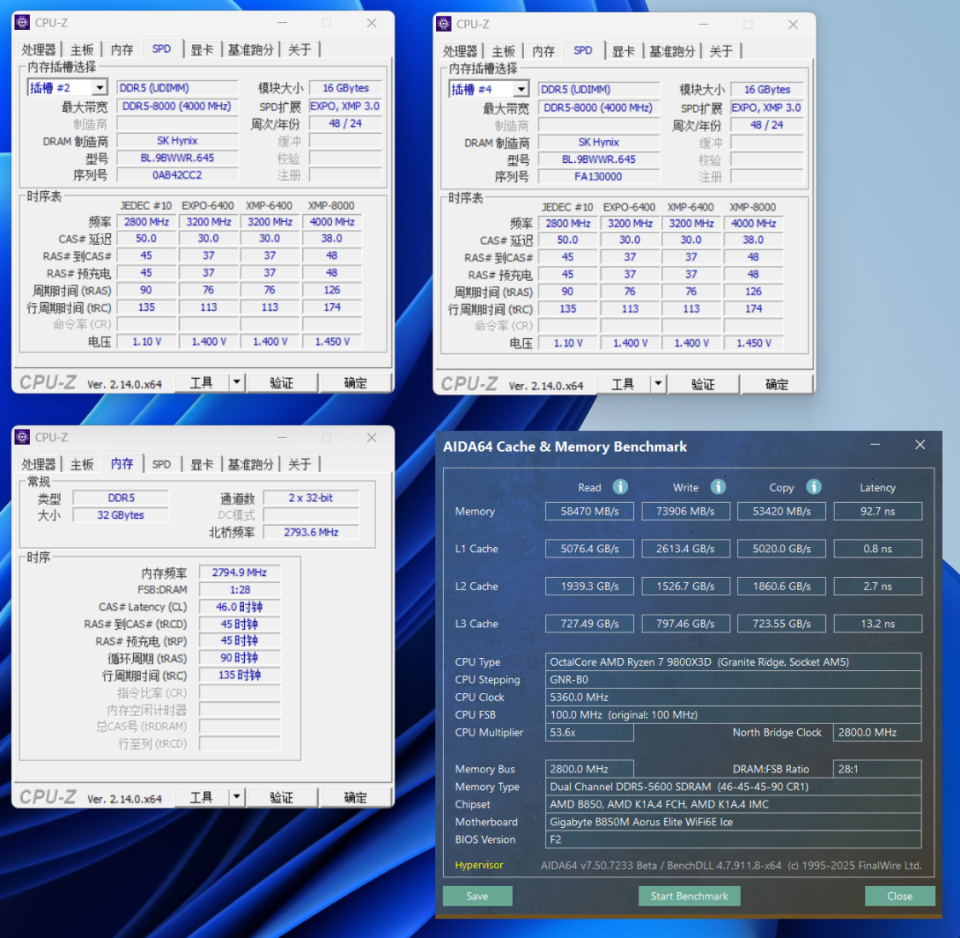Image resolution: width=960 pixels, height=938 pixels.
Task: Click 验证 button in slot #2 window
Action: click(282, 383)
